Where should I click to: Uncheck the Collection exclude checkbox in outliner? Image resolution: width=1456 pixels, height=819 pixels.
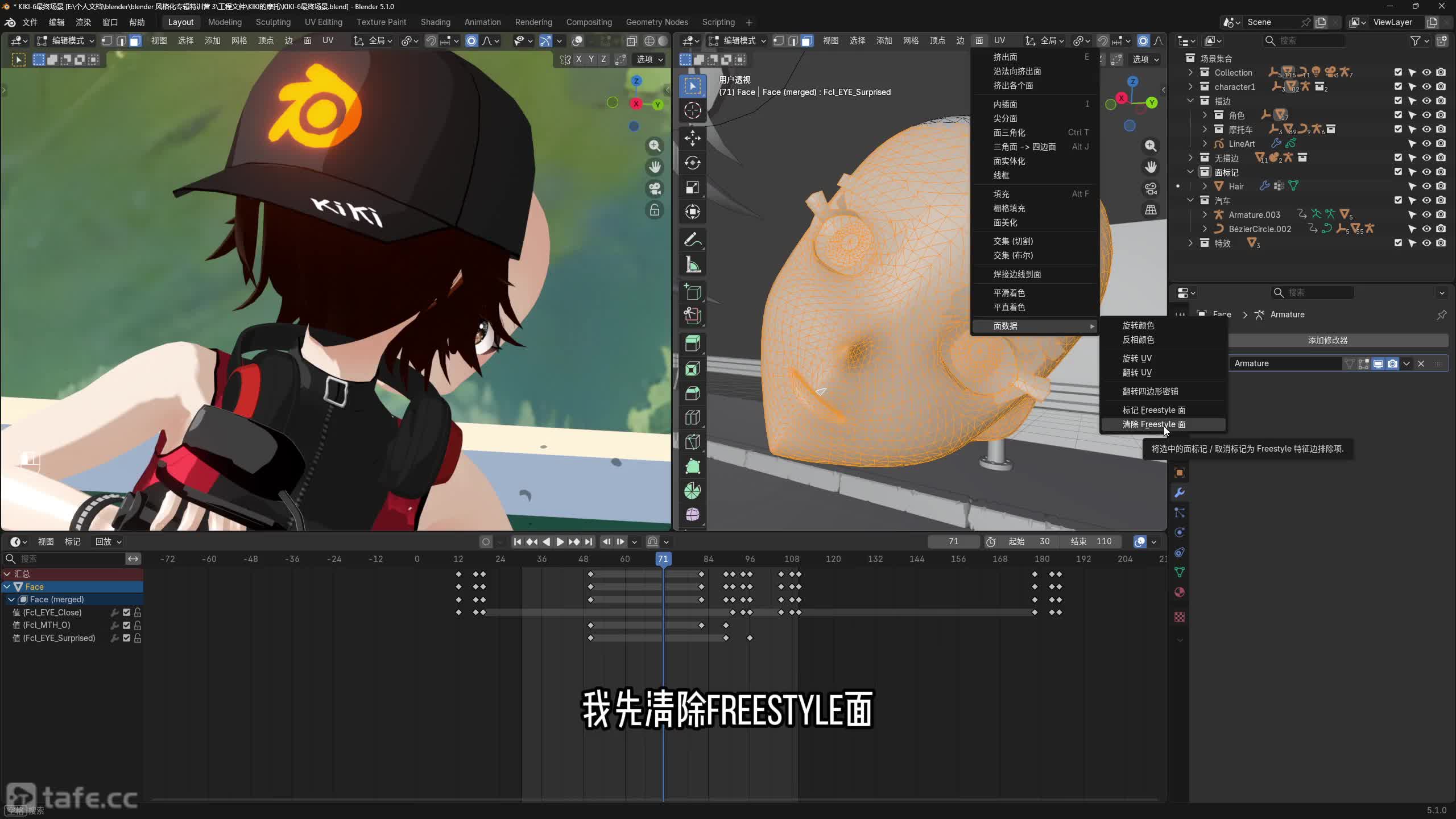pos(1399,72)
